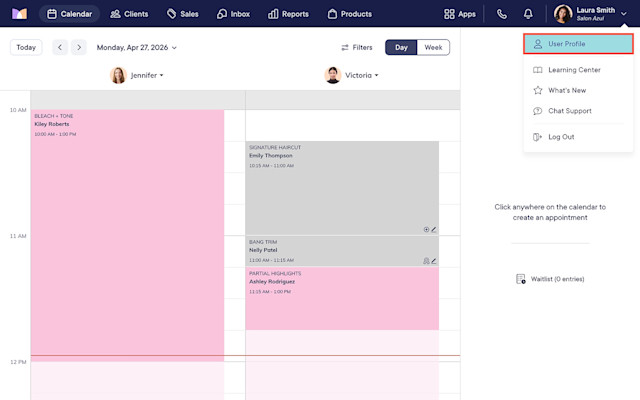Click the app logo in top-left corner
This screenshot has width=640, height=400.
coord(19,14)
